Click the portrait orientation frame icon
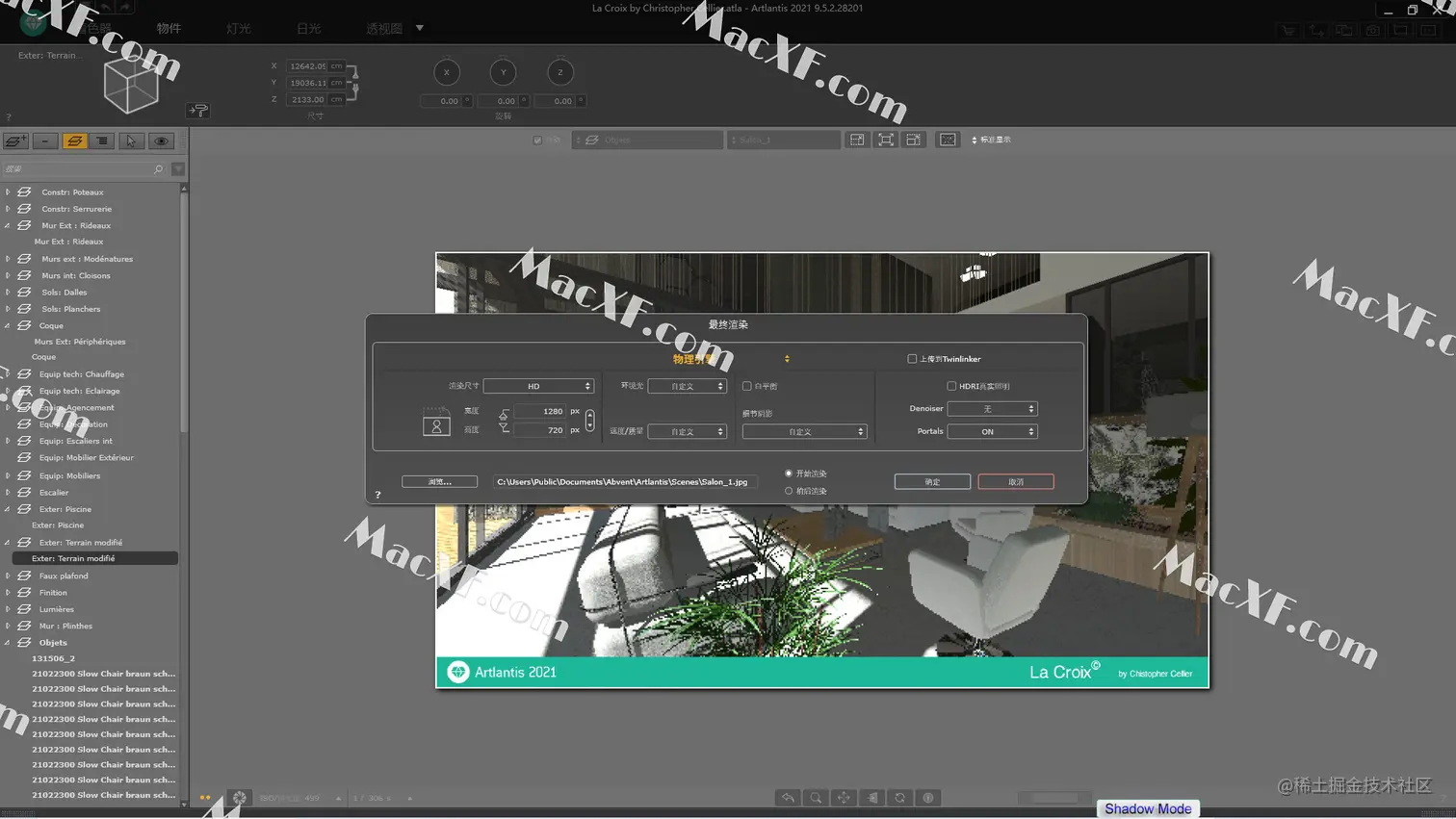The image size is (1456, 819). (x=436, y=422)
